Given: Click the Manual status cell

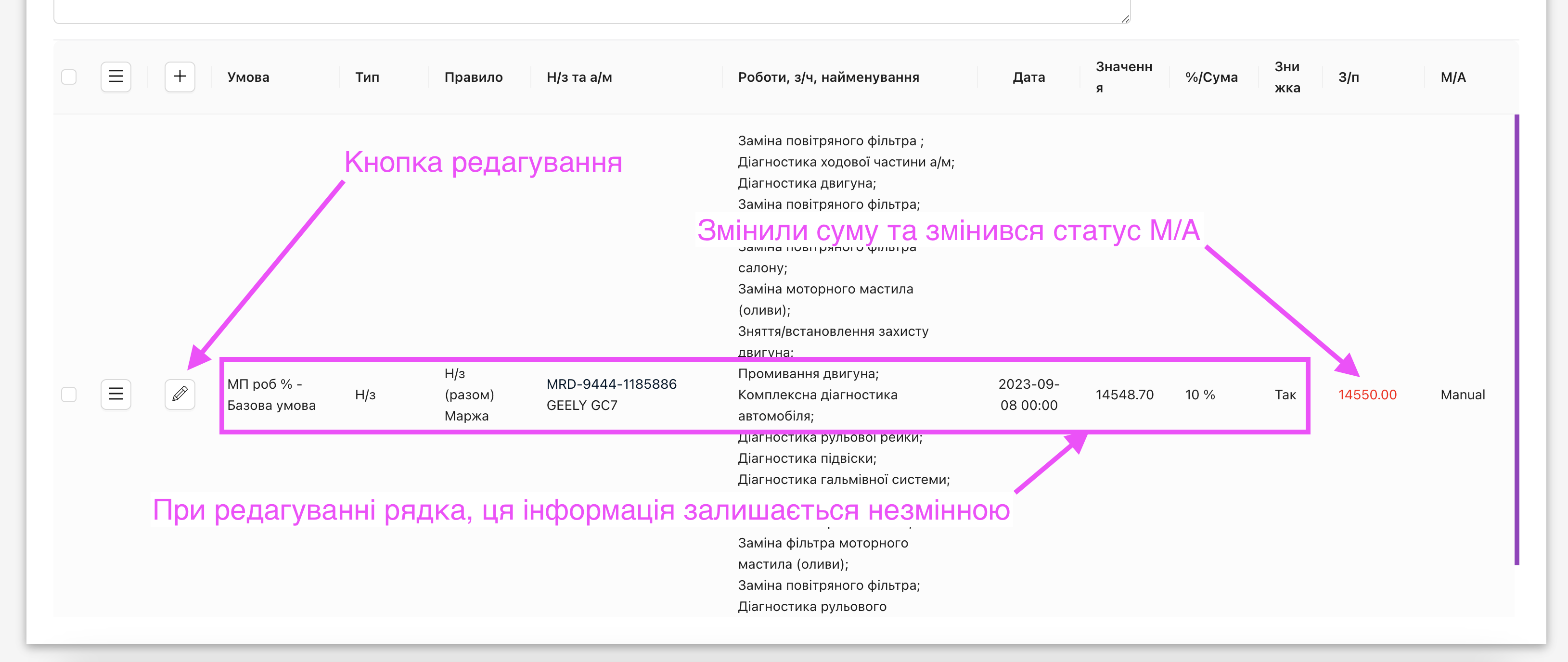Looking at the screenshot, I should (1462, 395).
